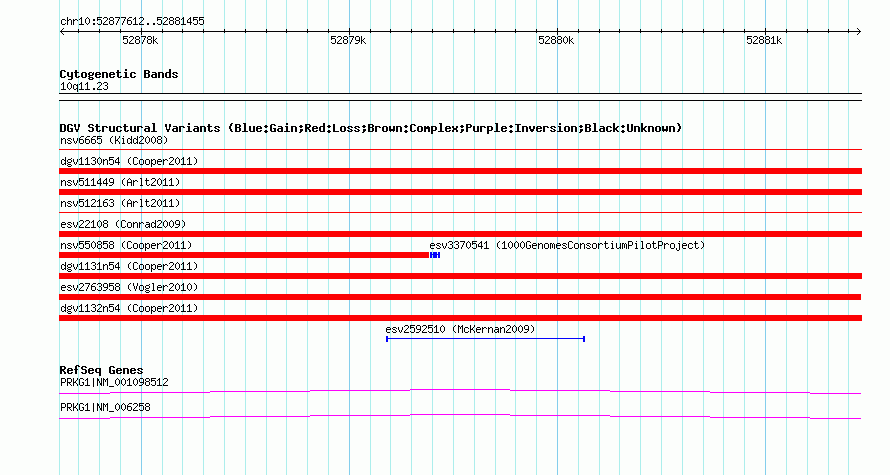Image resolution: width=890 pixels, height=475 pixels.
Task: Open variant dgv1131n54 (Cooper2011)
Action: [129, 266]
